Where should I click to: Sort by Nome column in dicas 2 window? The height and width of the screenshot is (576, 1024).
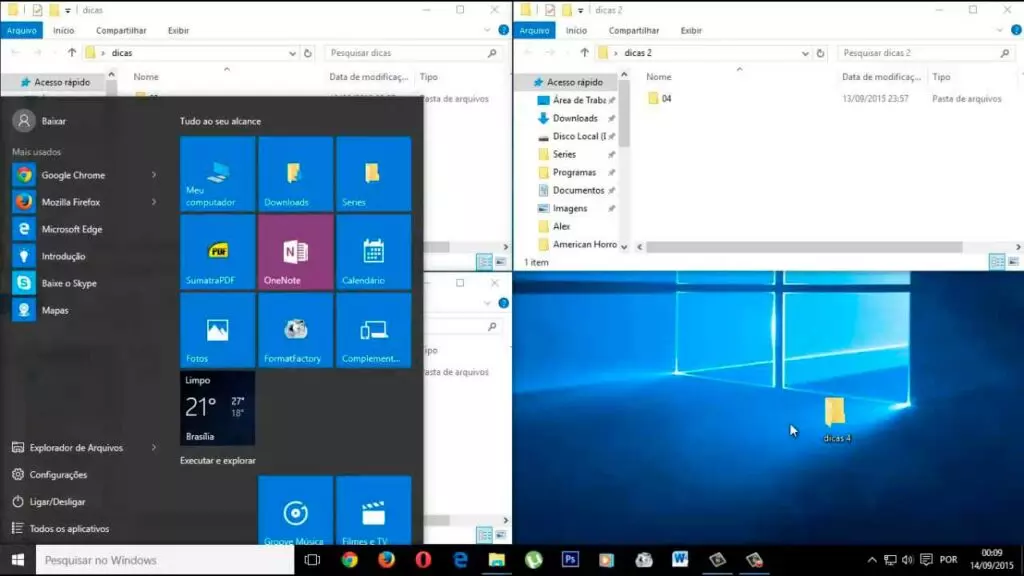tap(658, 76)
